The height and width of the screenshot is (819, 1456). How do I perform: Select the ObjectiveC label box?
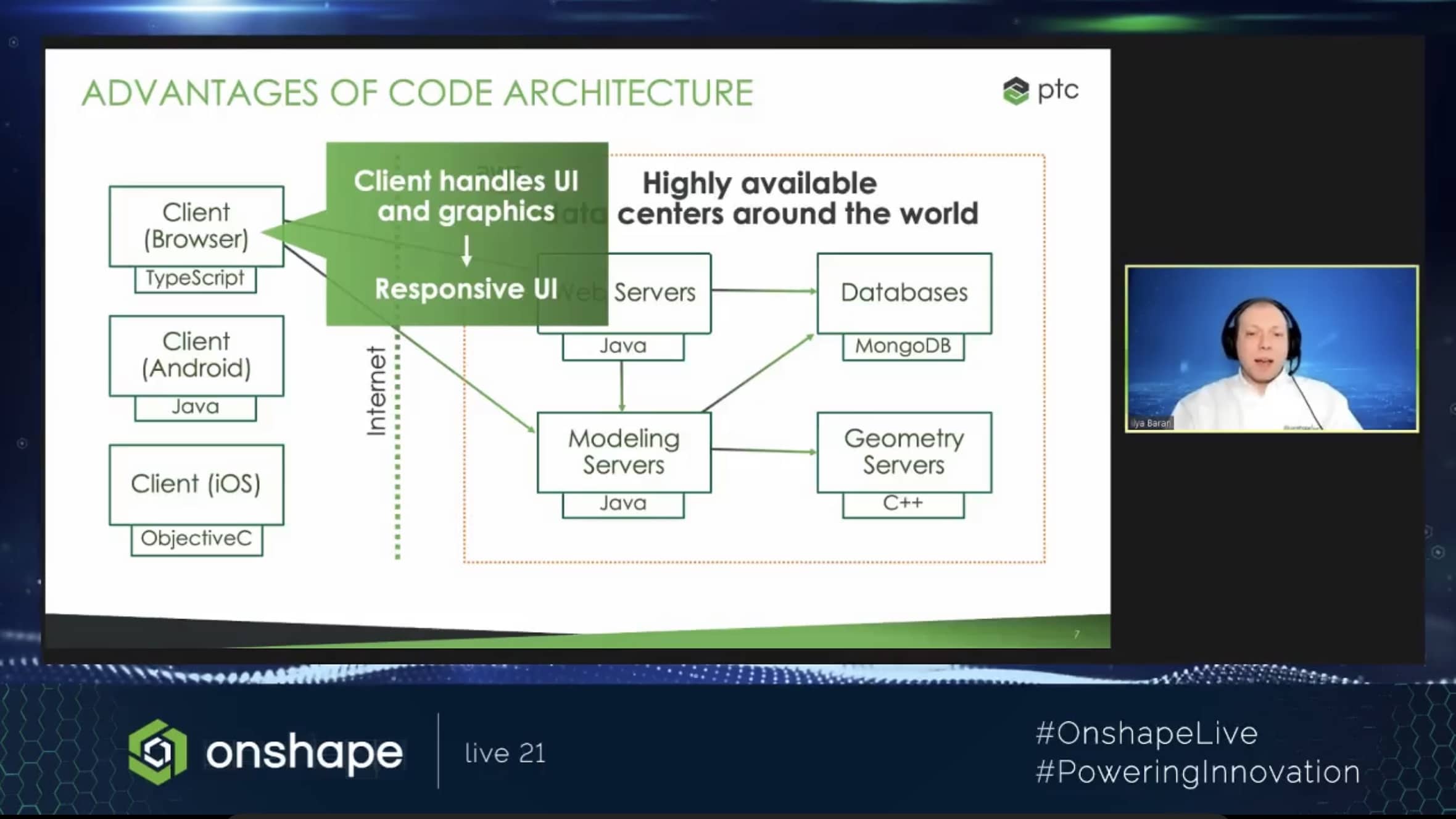pos(196,539)
